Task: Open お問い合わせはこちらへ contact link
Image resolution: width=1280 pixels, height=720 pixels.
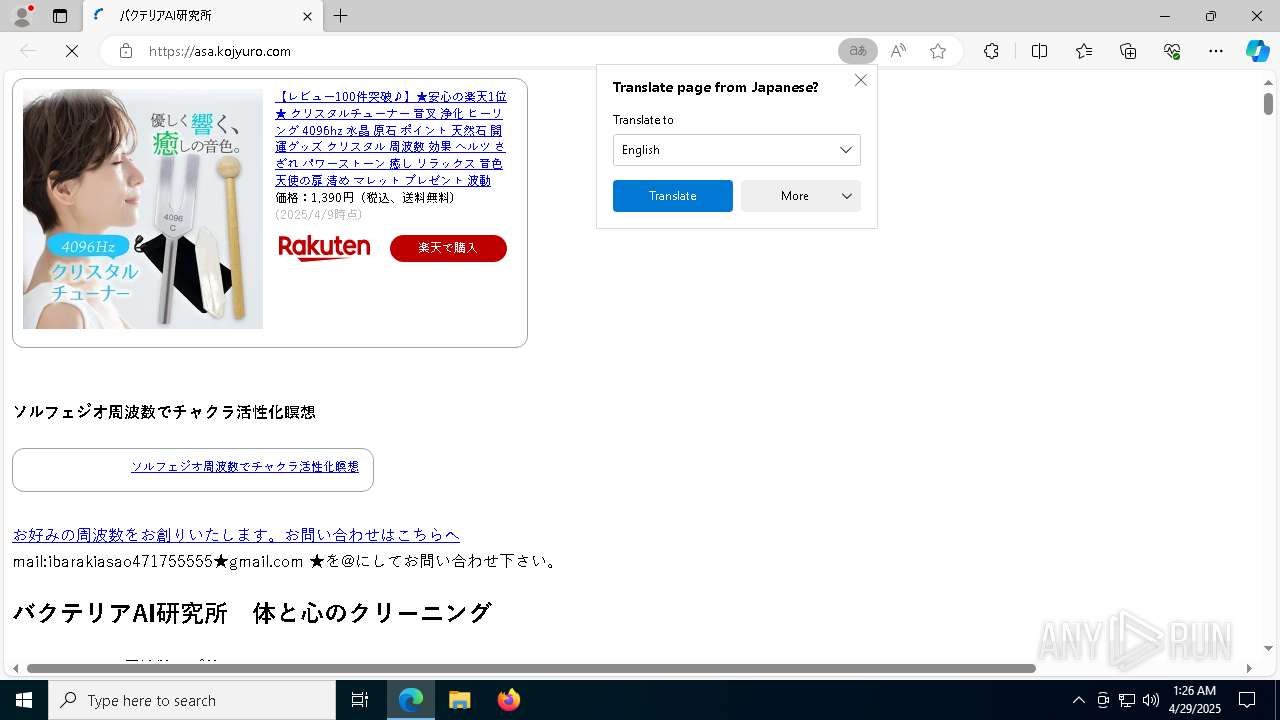Action: coord(236,535)
